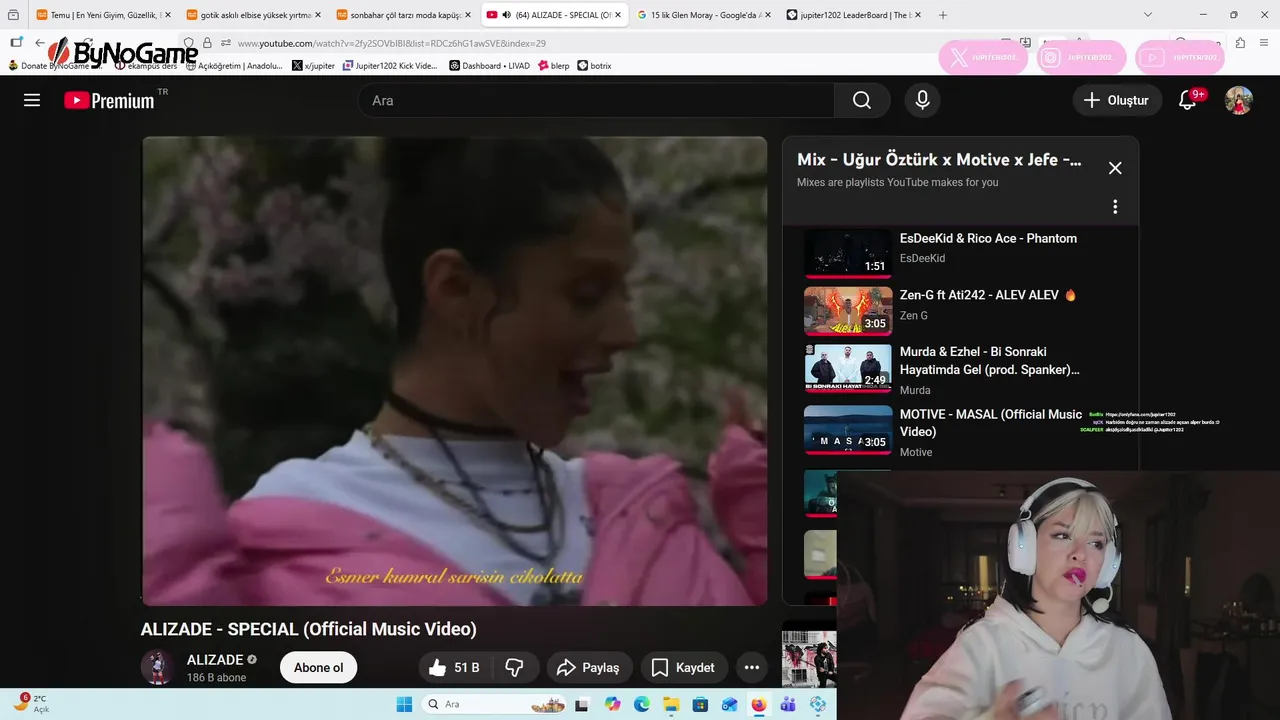Click the Abone ol subscribe button
1280x720 pixels.
tap(318, 667)
